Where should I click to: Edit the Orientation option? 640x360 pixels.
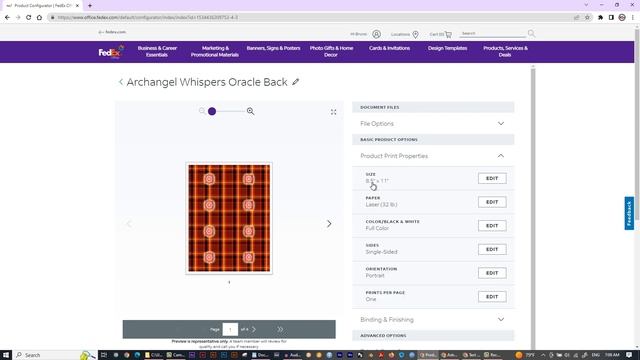tap(492, 273)
